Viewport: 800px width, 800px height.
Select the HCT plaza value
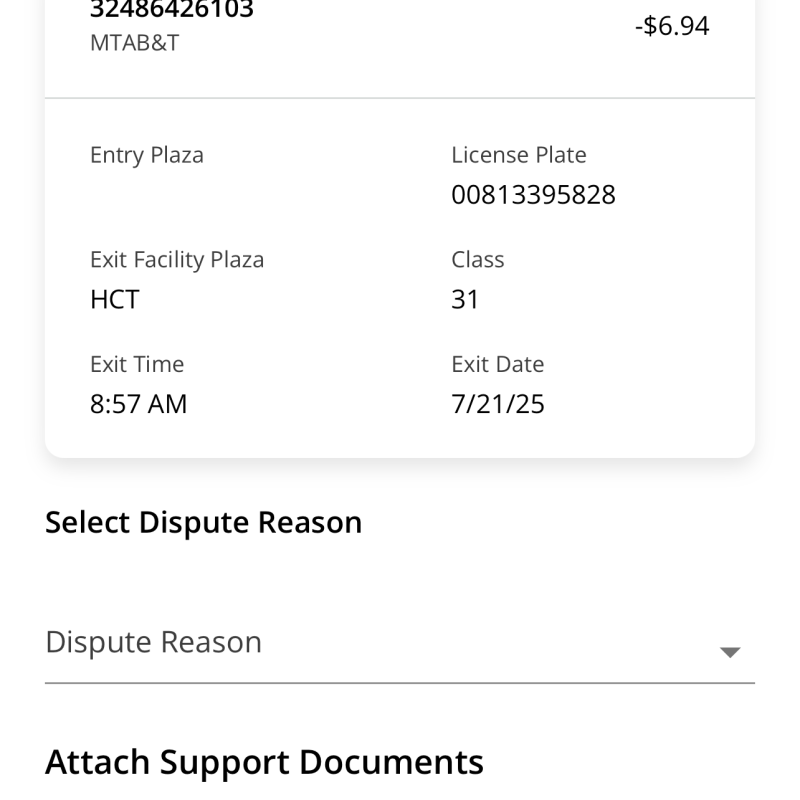(115, 300)
